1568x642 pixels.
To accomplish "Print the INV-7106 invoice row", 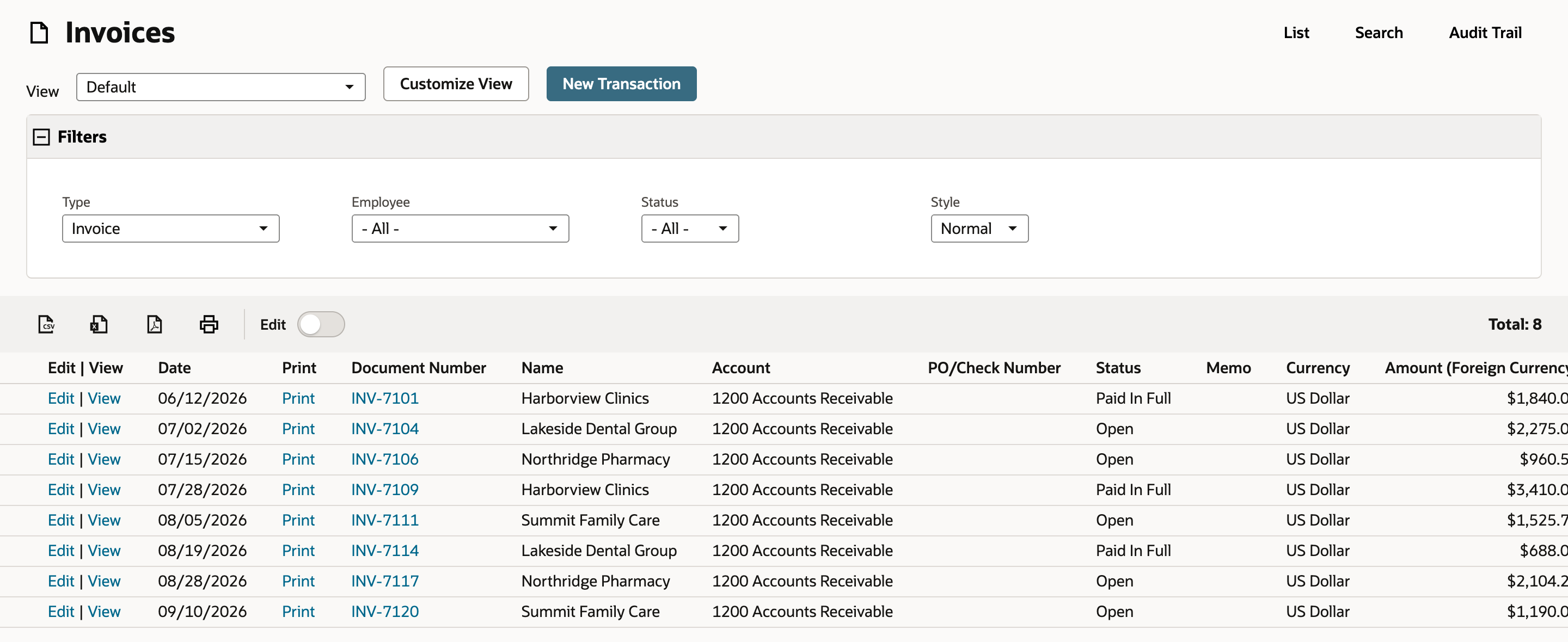I will pyautogui.click(x=298, y=459).
